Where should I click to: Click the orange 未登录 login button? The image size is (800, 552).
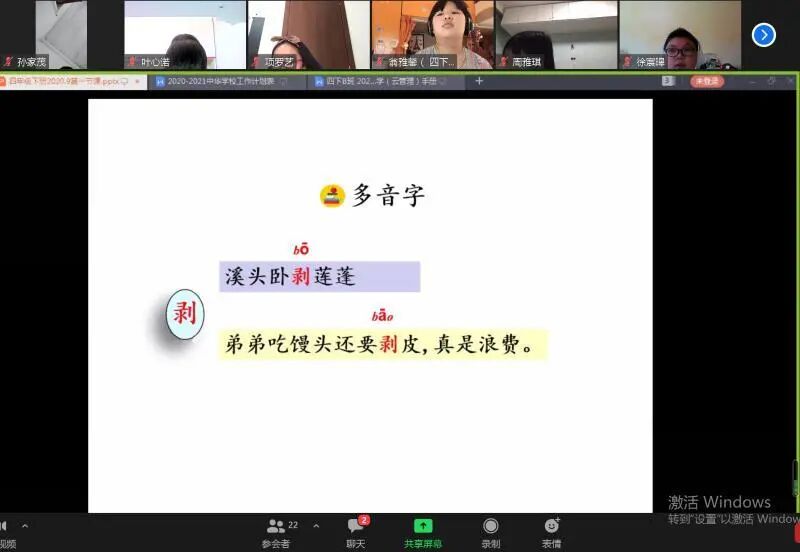pyautogui.click(x=707, y=81)
